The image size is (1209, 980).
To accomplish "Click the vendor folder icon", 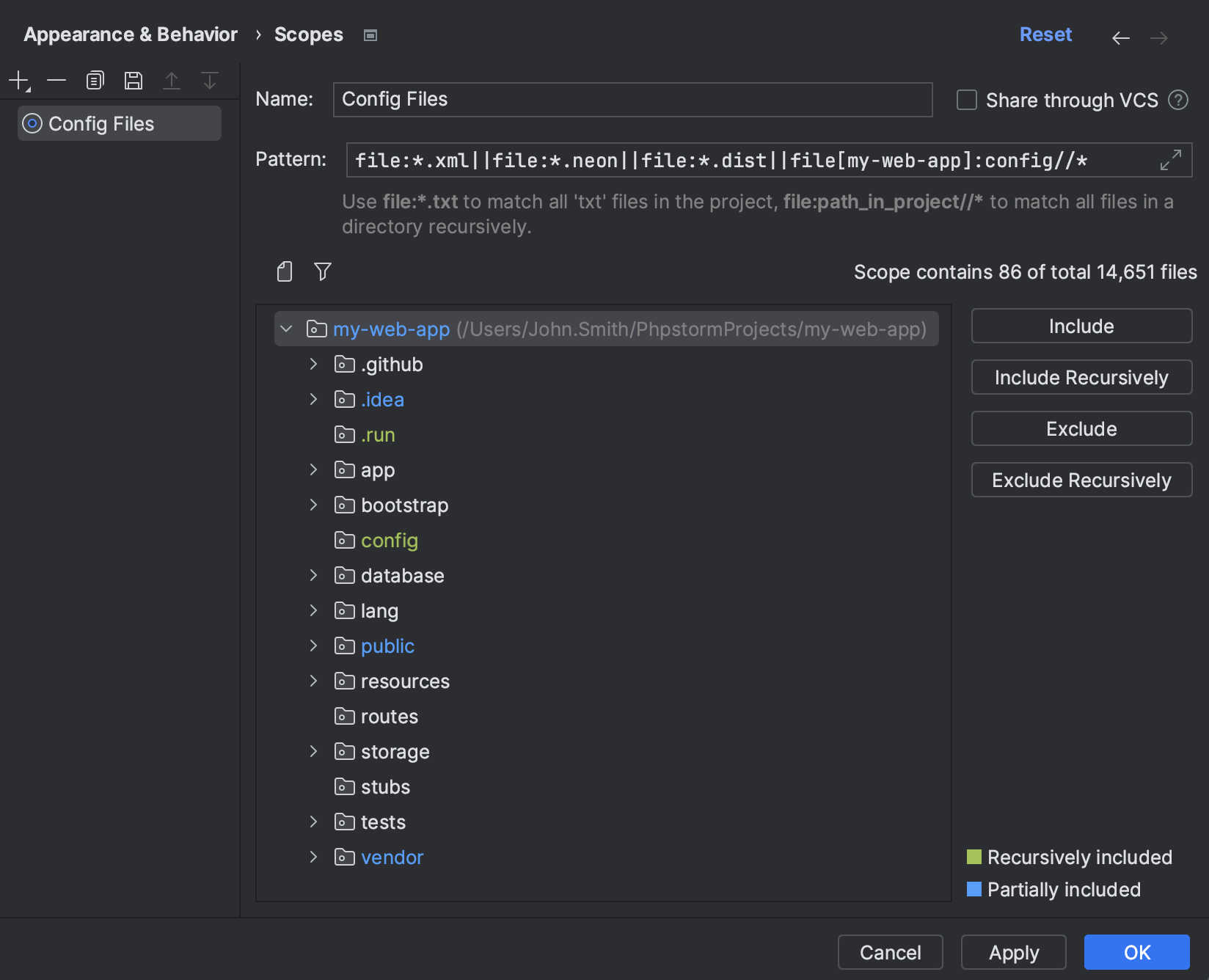I will click(345, 857).
